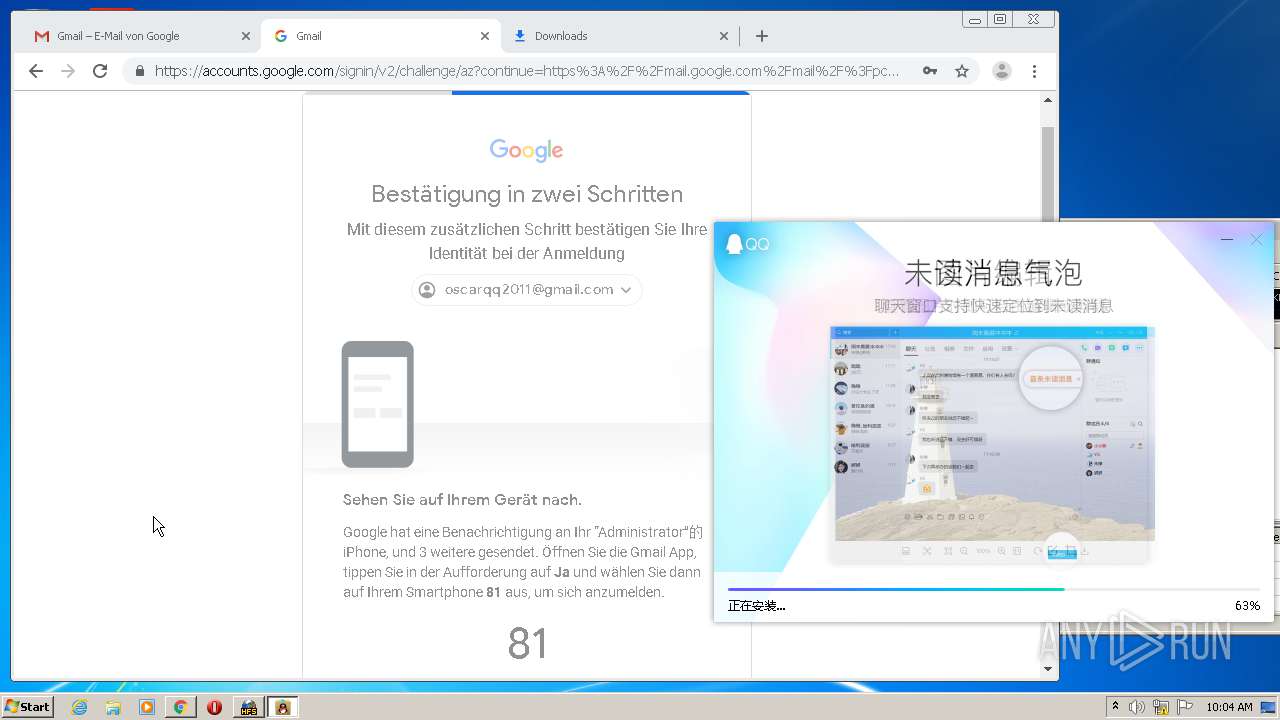Reload the Google sign-in page
The width and height of the screenshot is (1280, 720).
coord(100,71)
